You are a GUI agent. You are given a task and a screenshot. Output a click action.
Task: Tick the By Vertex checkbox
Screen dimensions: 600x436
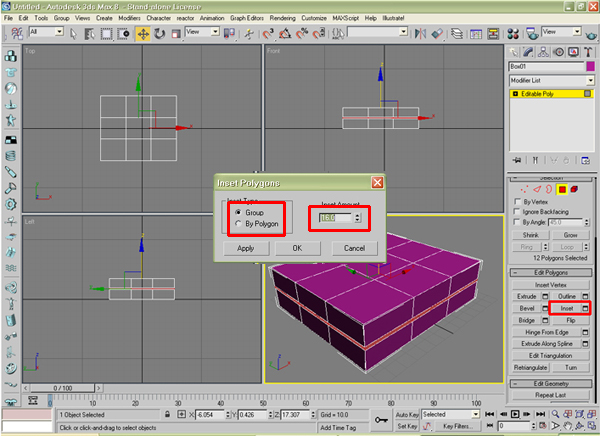tap(516, 201)
